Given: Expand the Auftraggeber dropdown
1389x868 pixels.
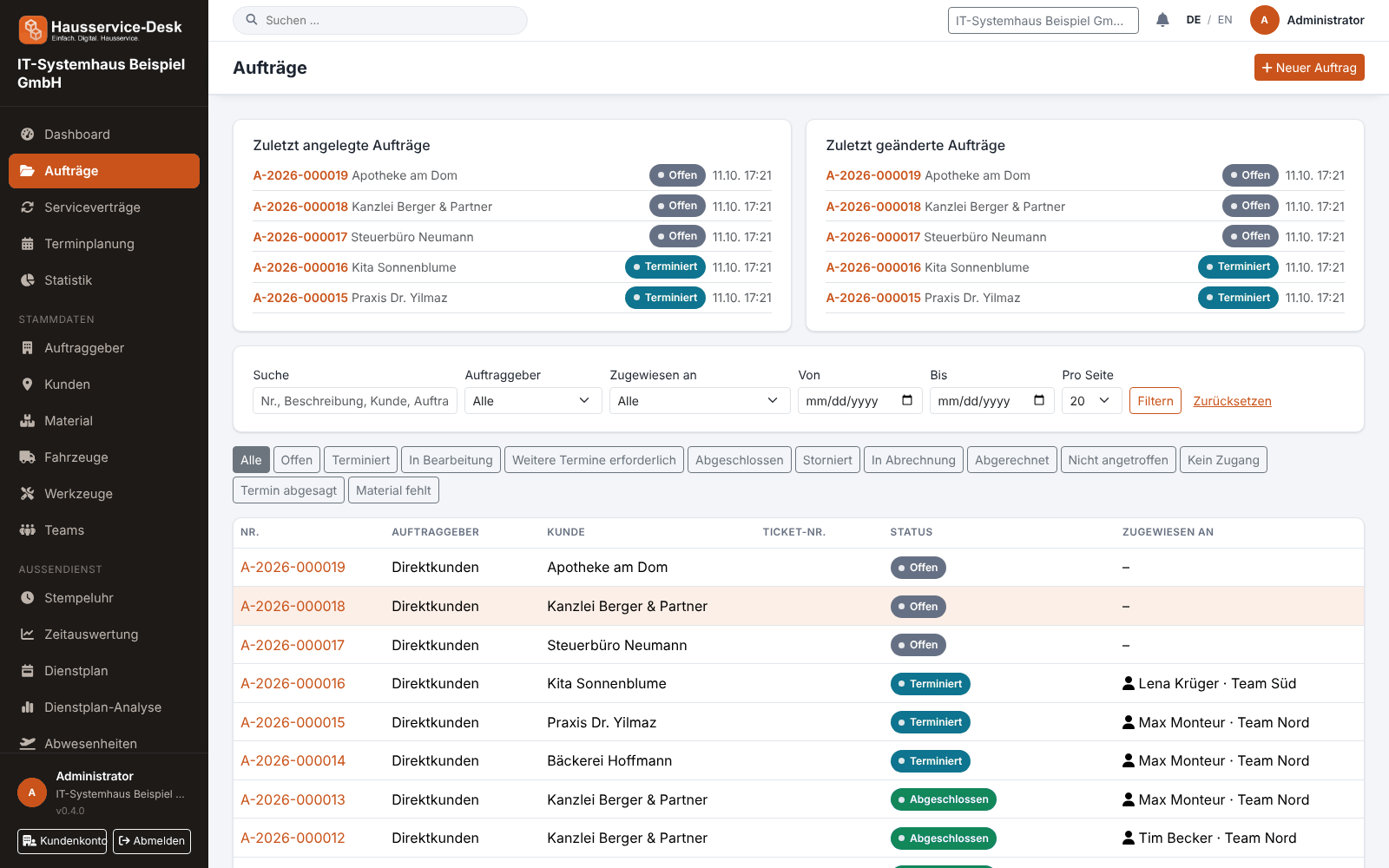Looking at the screenshot, I should point(533,401).
